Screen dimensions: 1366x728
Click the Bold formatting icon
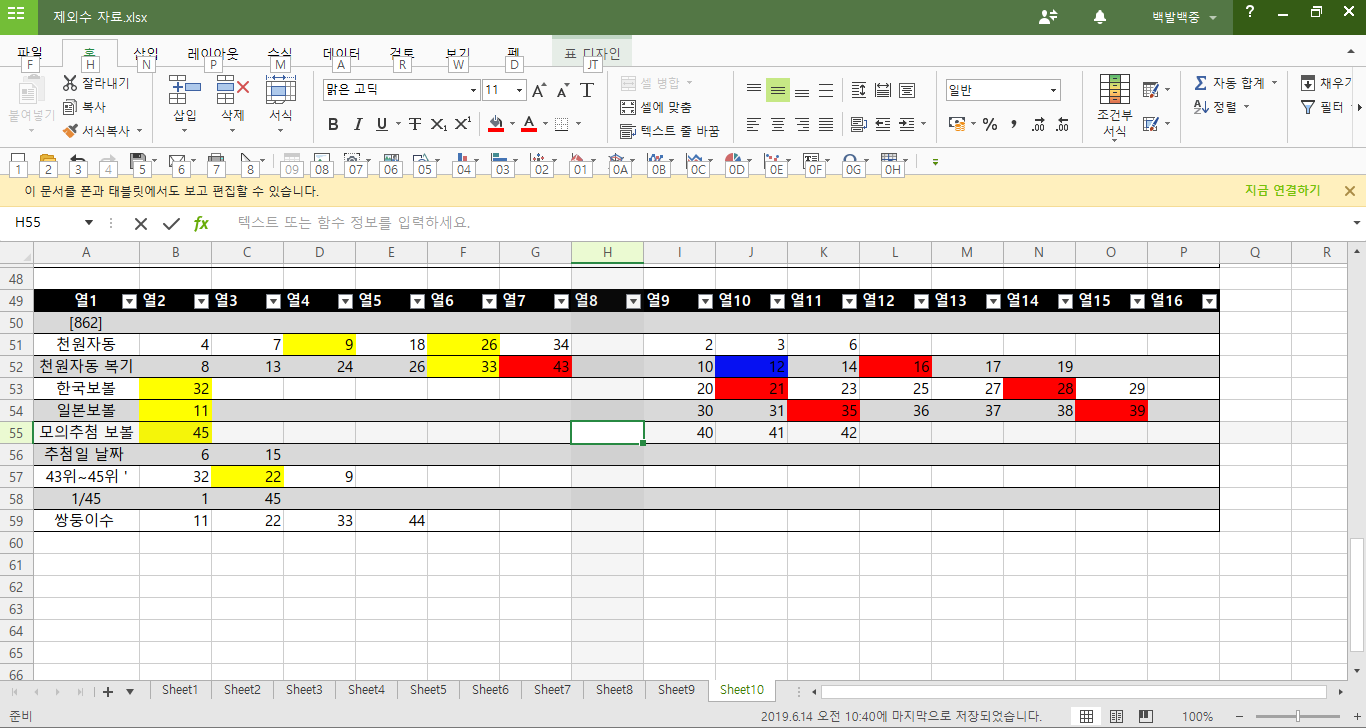[x=333, y=125]
